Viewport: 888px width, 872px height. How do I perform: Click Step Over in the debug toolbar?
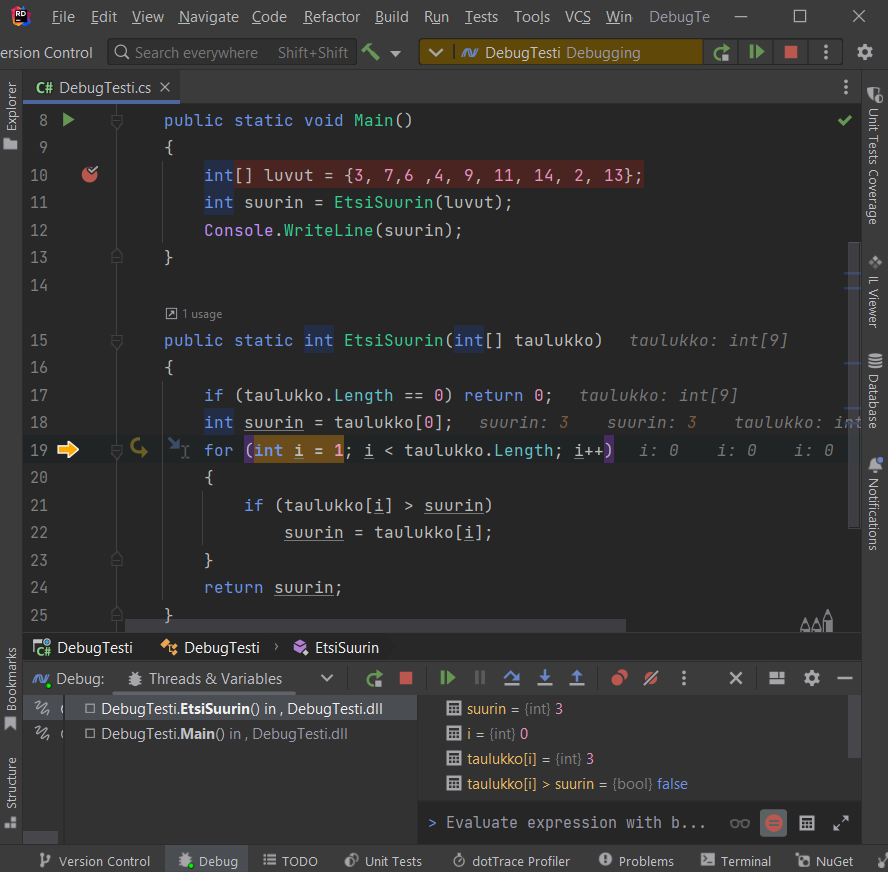pos(512,678)
